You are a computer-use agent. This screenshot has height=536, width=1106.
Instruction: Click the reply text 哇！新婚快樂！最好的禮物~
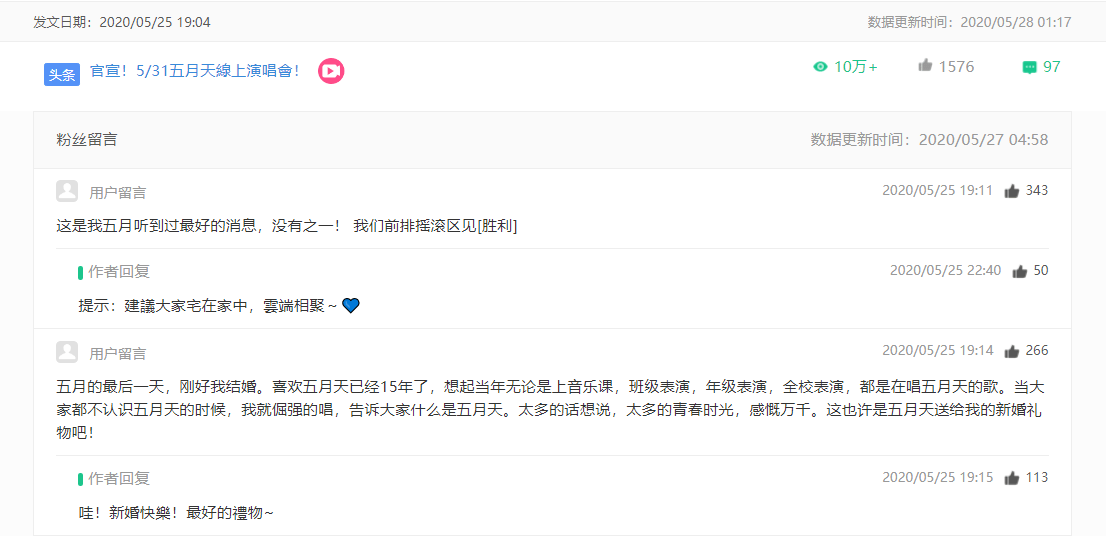point(176,513)
